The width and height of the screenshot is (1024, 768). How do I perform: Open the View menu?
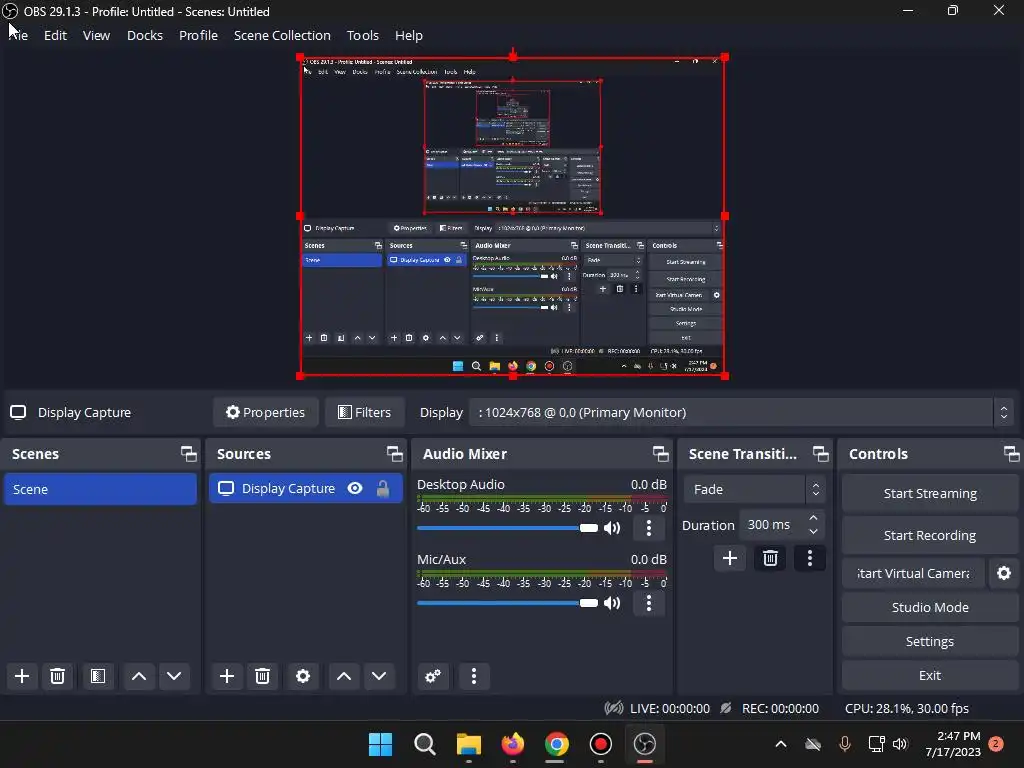96,35
